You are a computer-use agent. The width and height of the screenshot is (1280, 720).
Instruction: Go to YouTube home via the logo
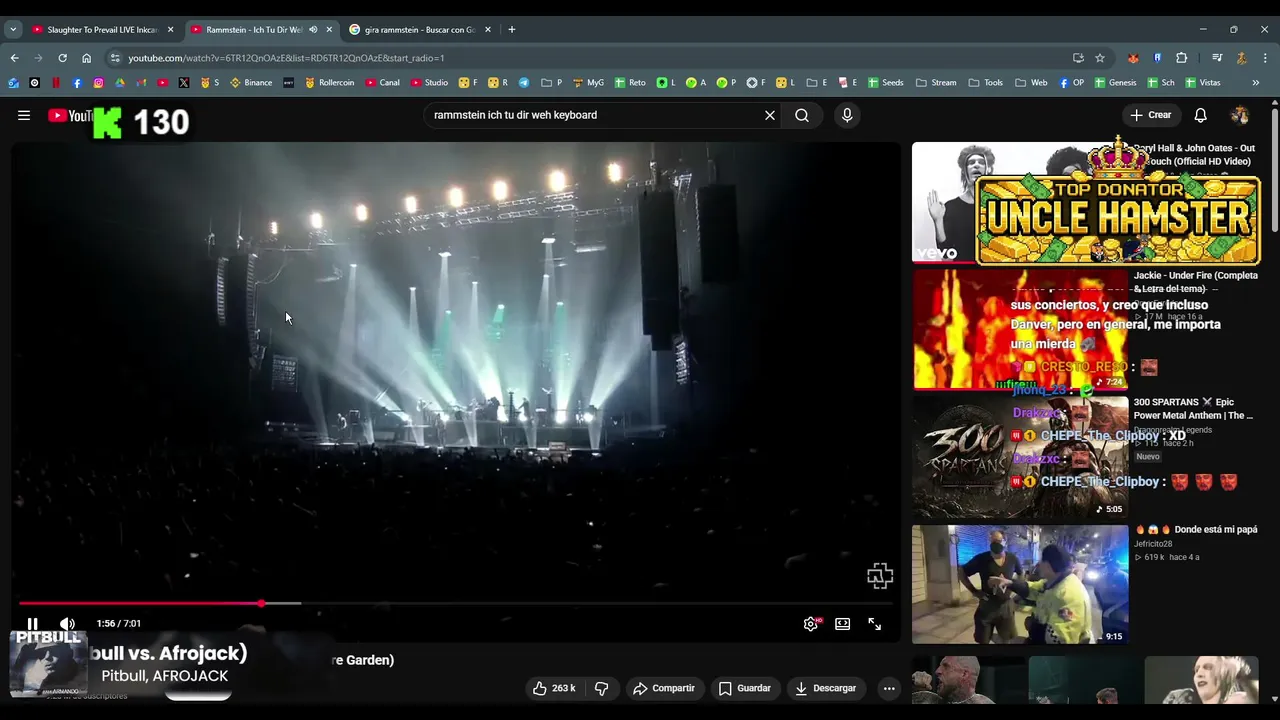click(x=70, y=116)
